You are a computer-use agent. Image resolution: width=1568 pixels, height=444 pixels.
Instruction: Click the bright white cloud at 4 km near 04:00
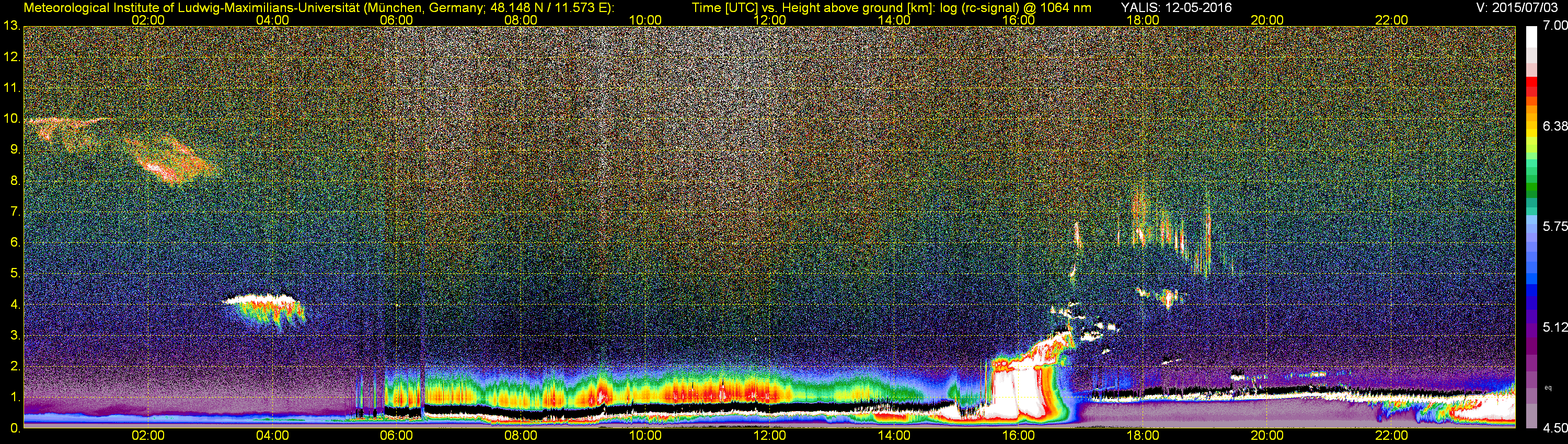(x=260, y=299)
